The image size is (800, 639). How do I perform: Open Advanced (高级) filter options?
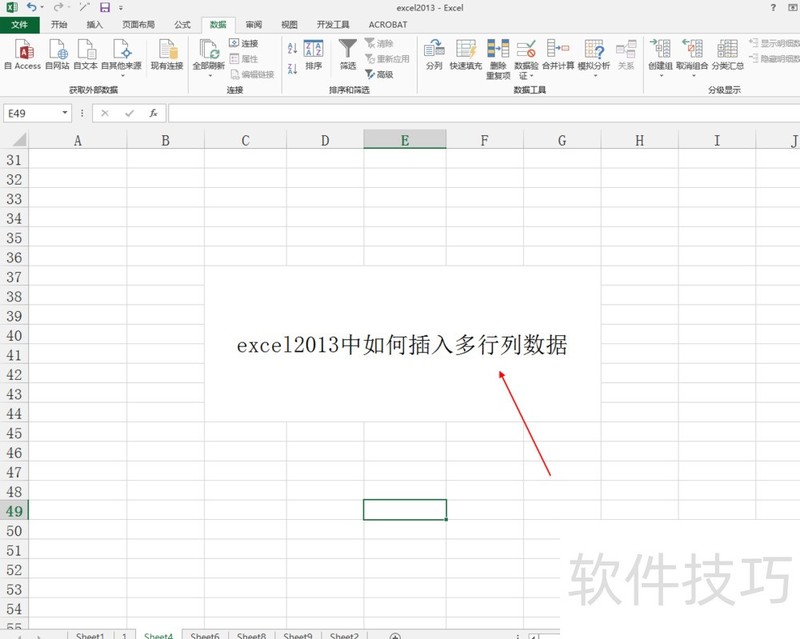coord(379,75)
